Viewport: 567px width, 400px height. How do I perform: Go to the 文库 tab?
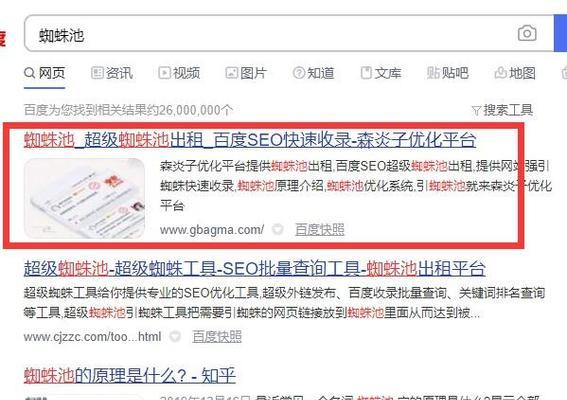point(381,73)
